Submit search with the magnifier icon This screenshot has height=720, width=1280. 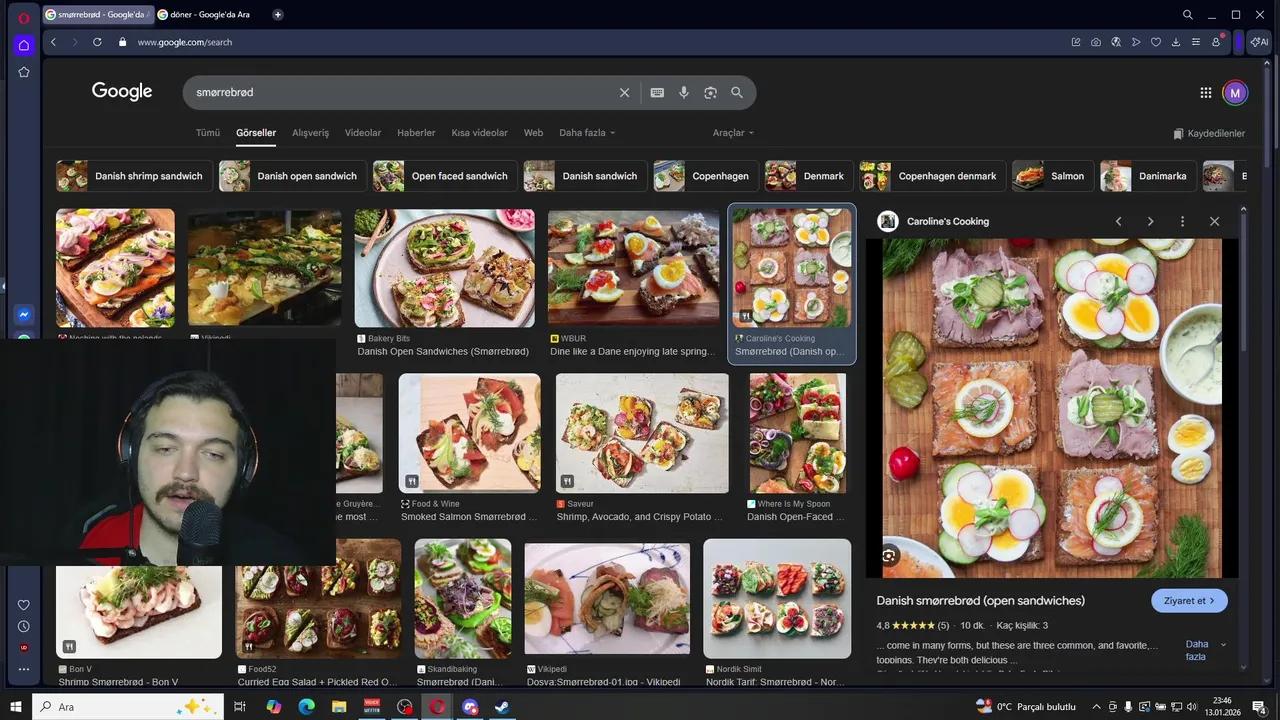[x=737, y=92]
